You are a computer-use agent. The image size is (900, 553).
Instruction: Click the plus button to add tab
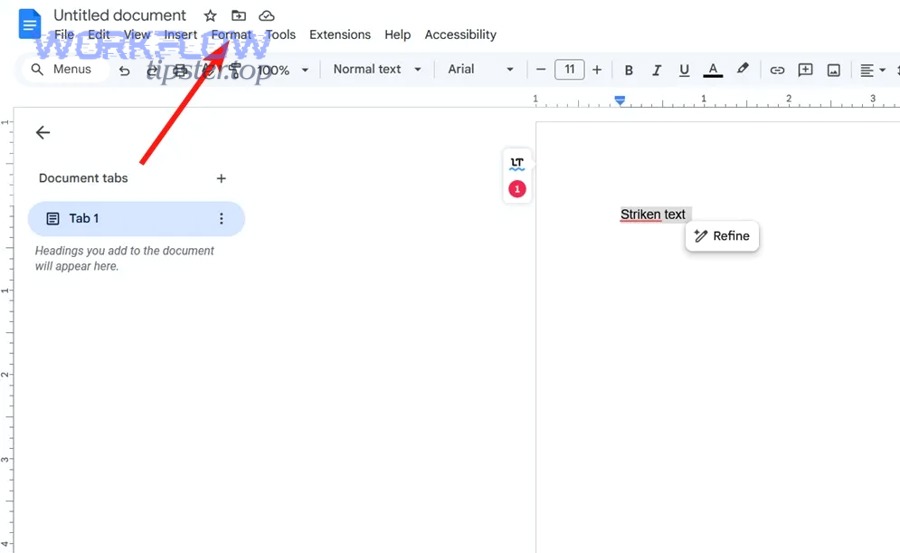click(221, 178)
